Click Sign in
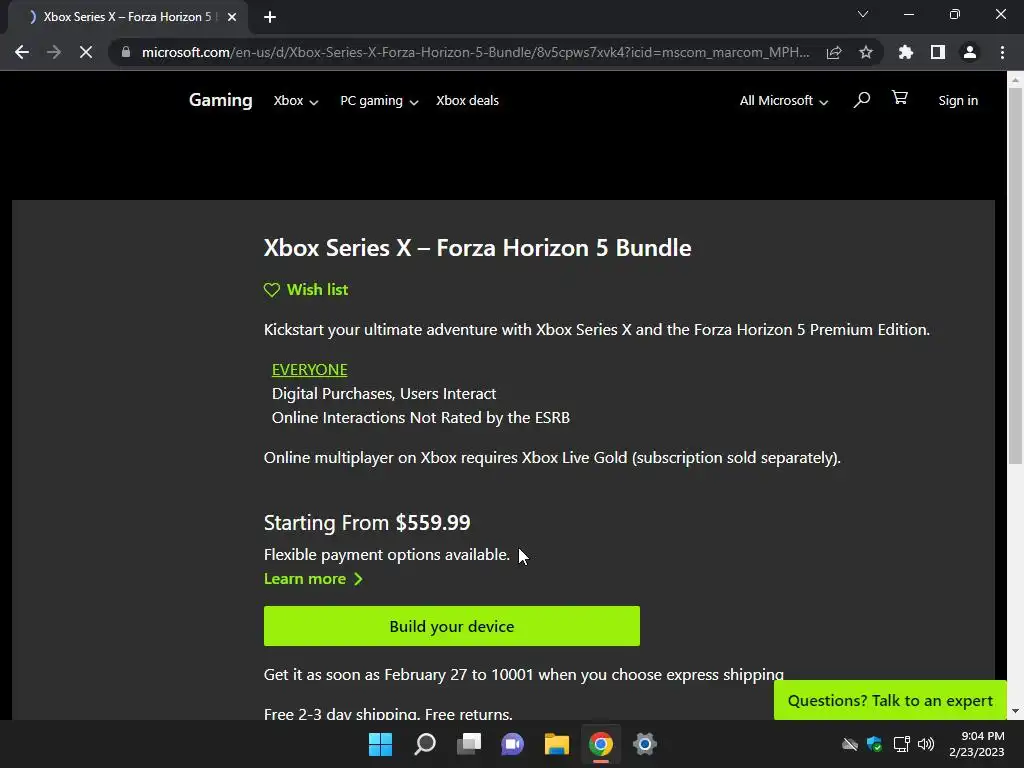This screenshot has width=1024, height=768. (x=958, y=101)
